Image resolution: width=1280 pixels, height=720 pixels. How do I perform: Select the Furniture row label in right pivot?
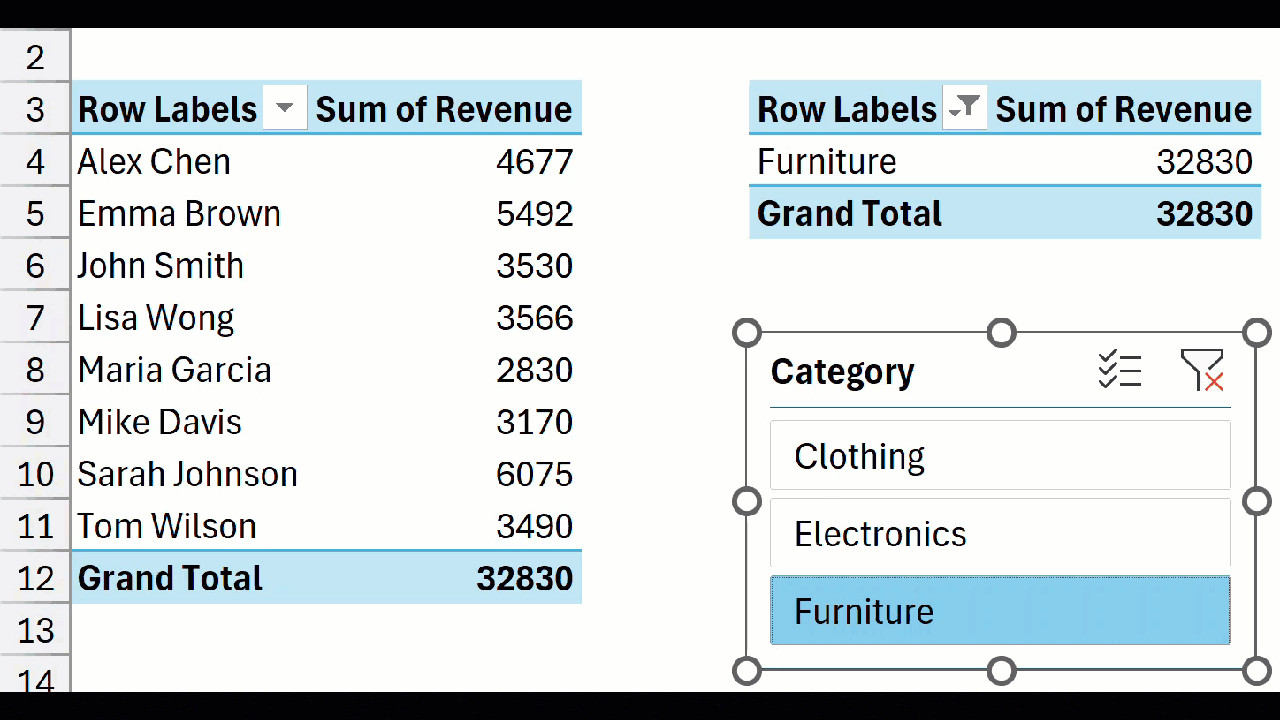point(826,161)
